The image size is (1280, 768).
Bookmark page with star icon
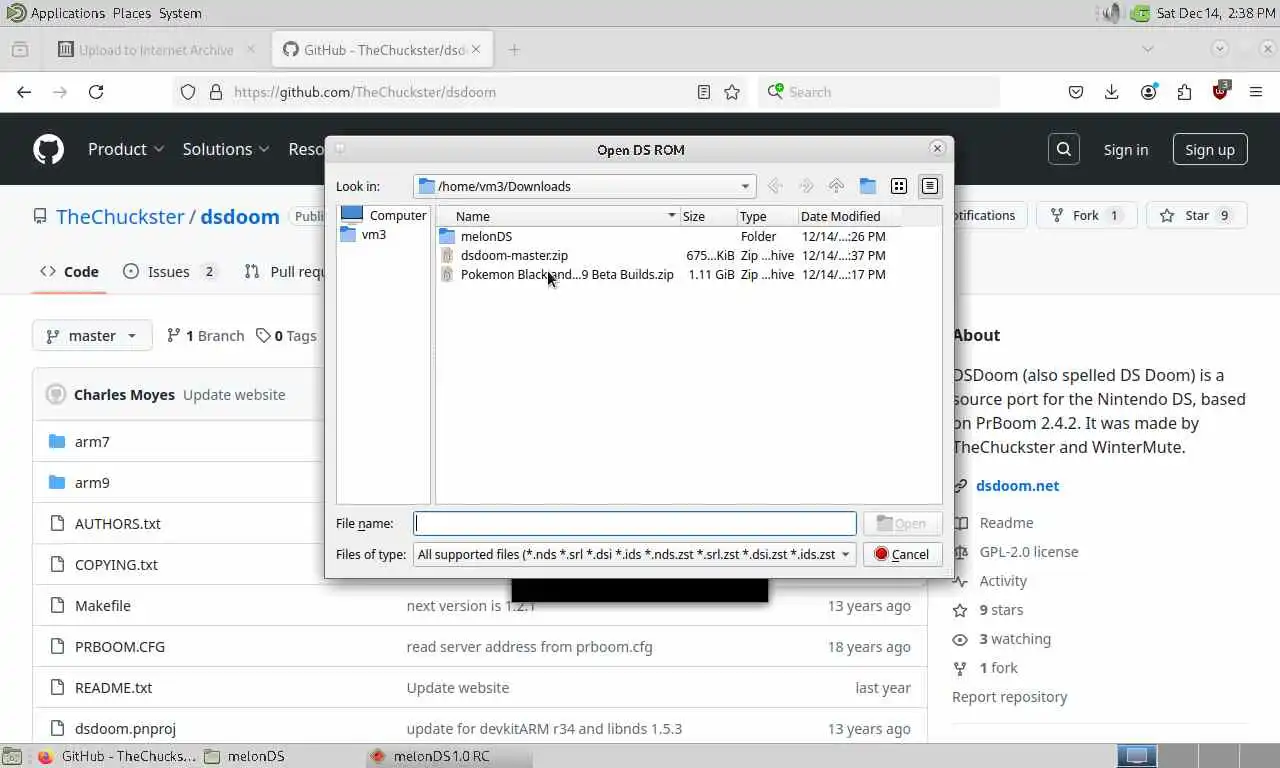[732, 91]
